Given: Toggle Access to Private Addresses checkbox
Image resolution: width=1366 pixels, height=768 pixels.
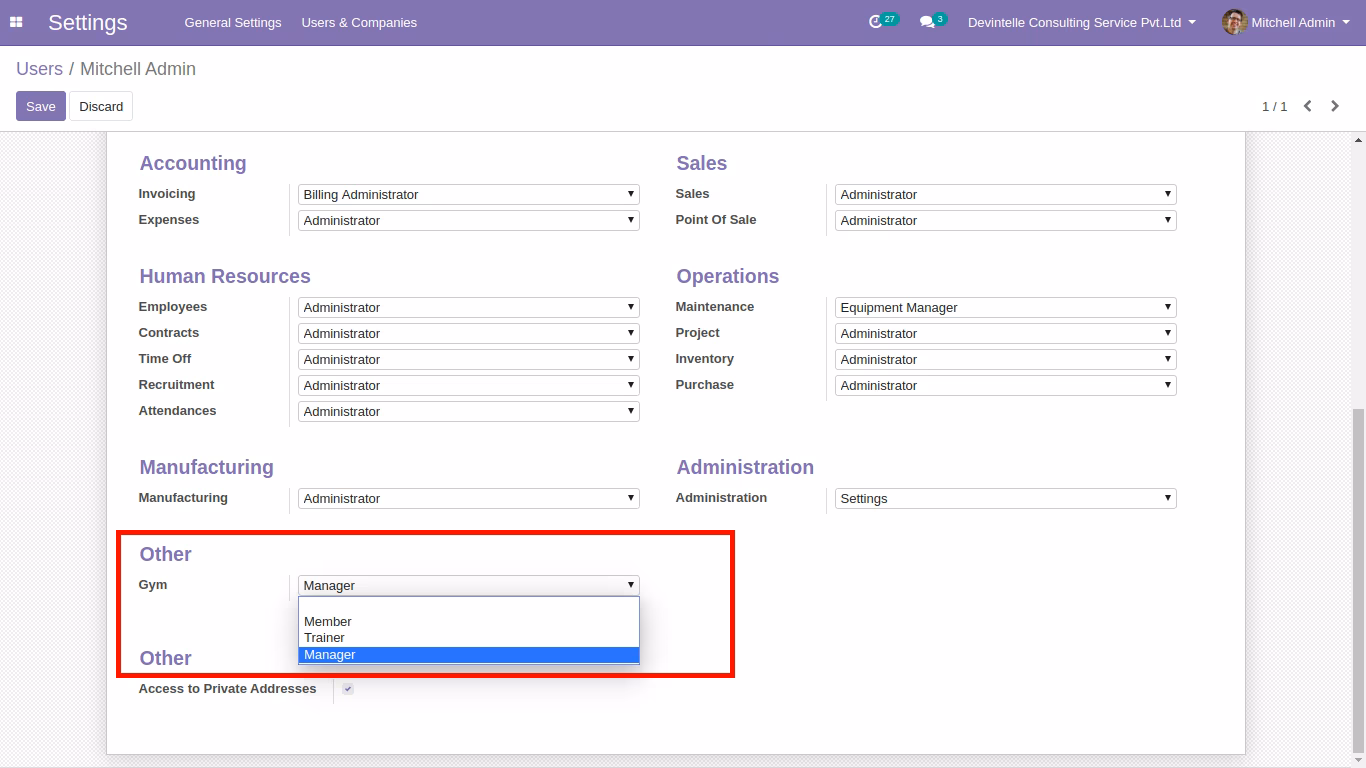Looking at the screenshot, I should point(348,689).
